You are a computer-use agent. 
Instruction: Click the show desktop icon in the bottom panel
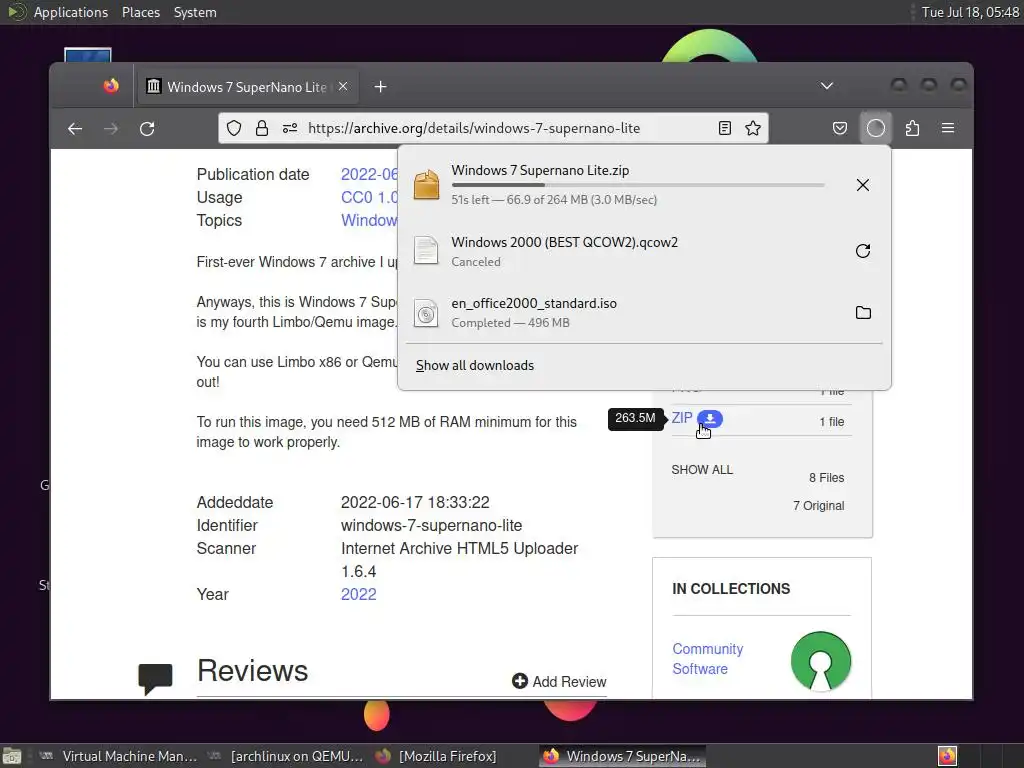tap(12, 756)
